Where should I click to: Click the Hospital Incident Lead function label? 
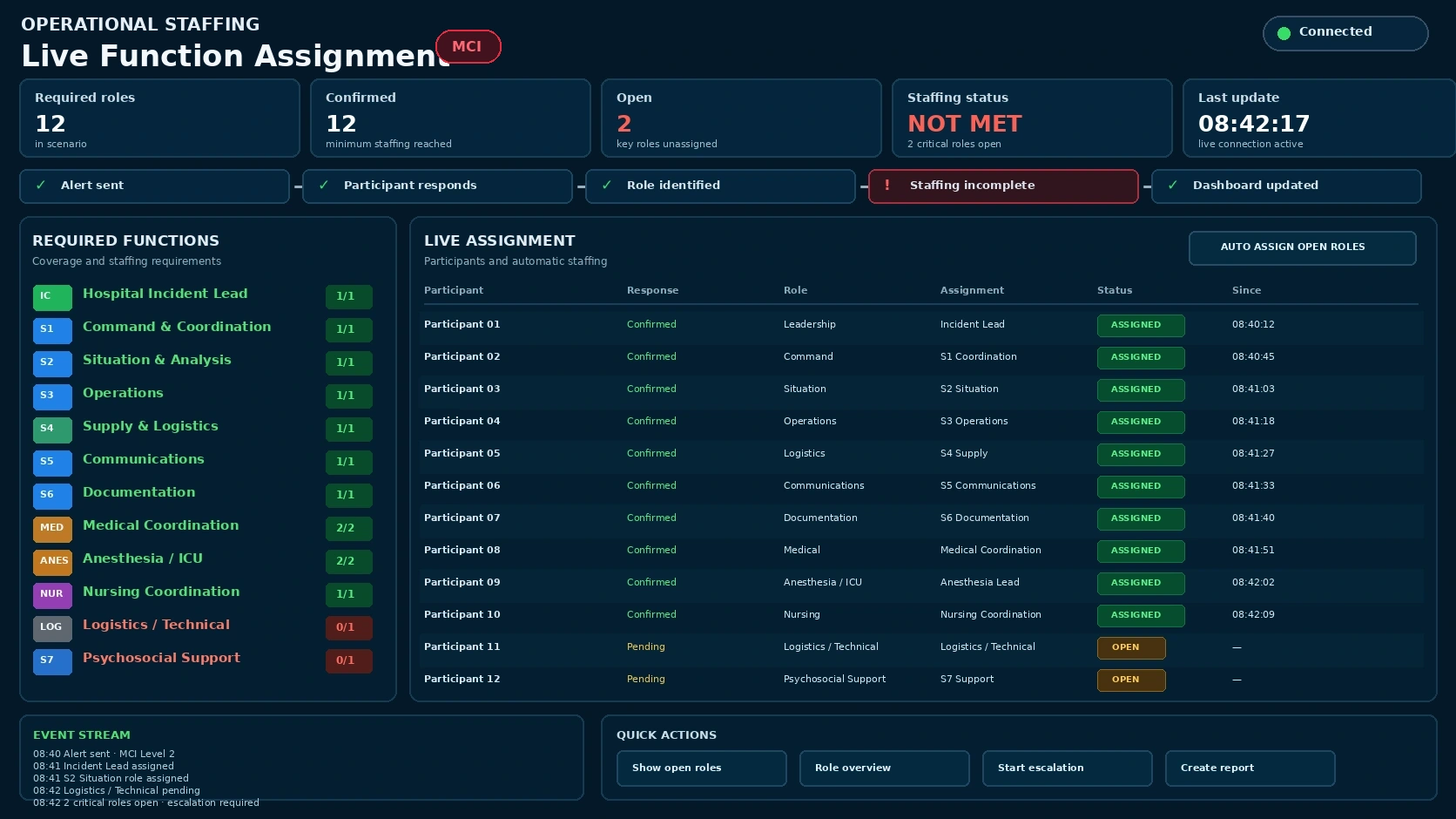pos(165,294)
